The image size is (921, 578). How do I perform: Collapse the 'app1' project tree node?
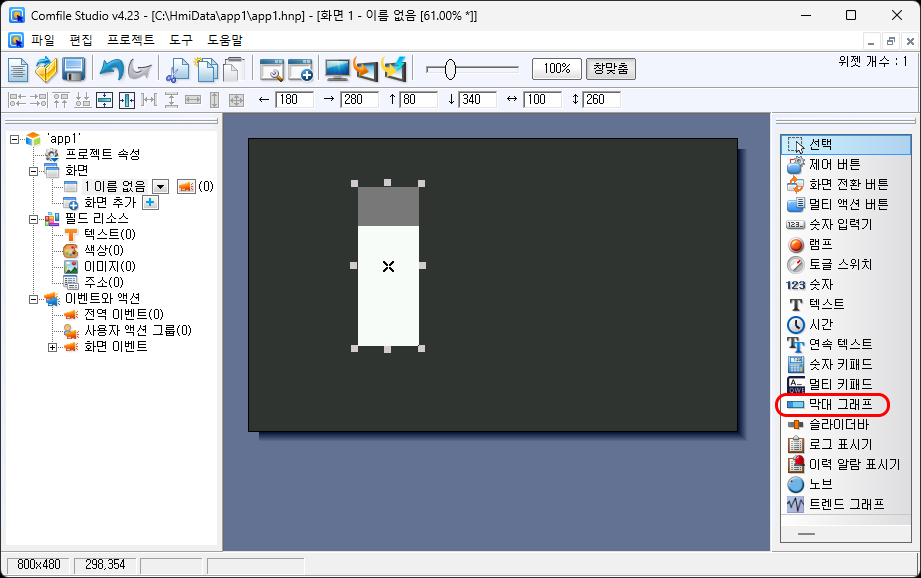[x=15, y=139]
